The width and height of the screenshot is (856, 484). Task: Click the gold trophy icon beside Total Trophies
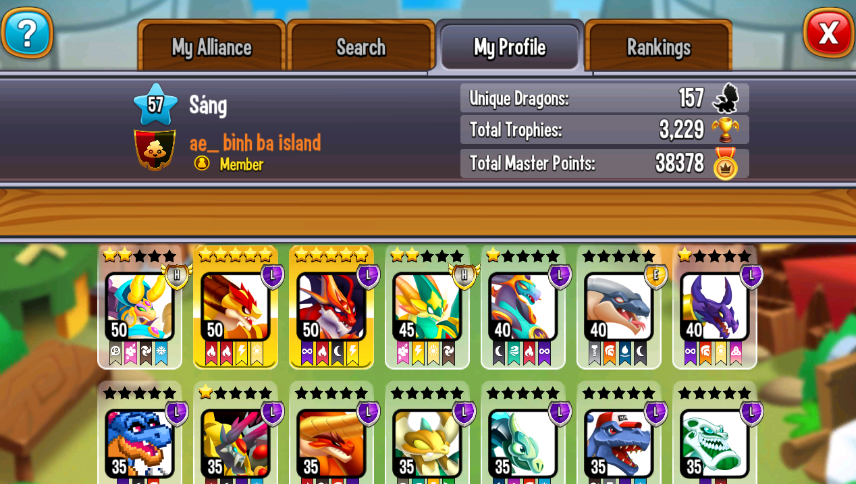726,130
